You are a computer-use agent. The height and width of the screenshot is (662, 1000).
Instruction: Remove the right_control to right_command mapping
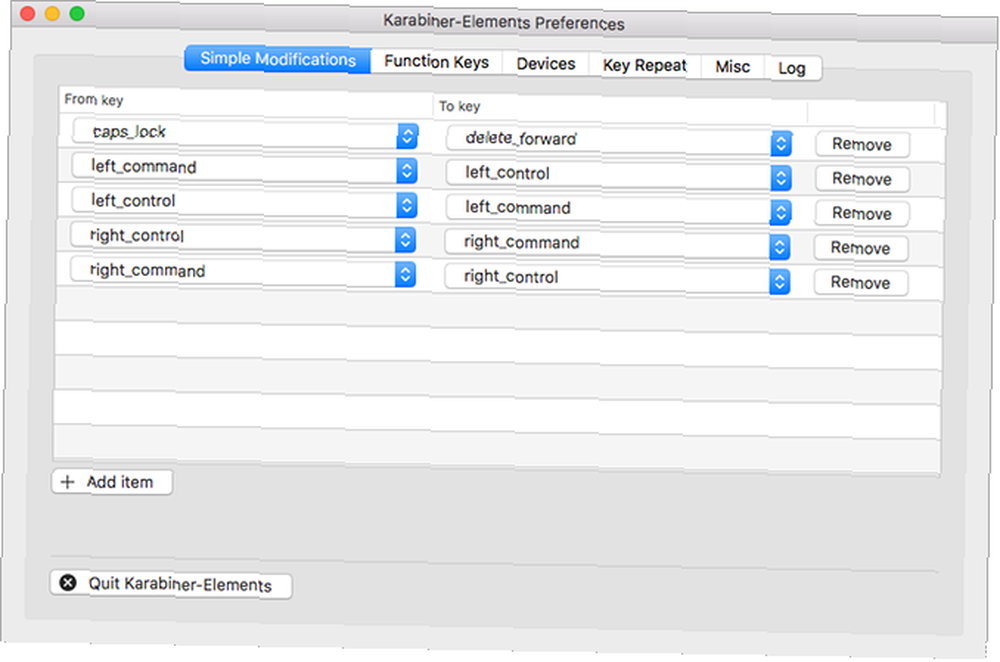tap(861, 248)
